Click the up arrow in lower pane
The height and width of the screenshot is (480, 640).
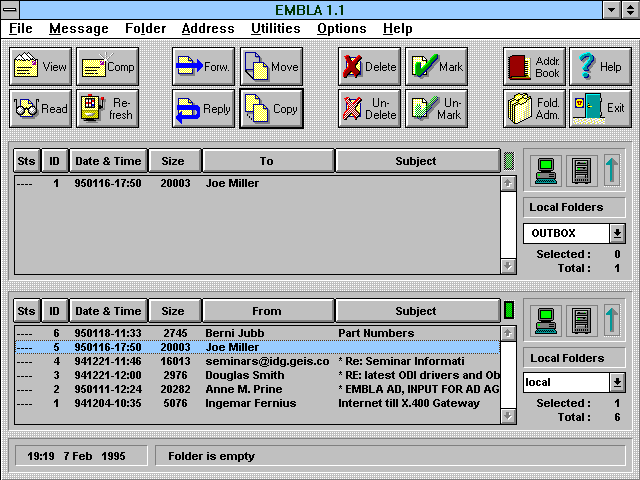click(x=611, y=320)
